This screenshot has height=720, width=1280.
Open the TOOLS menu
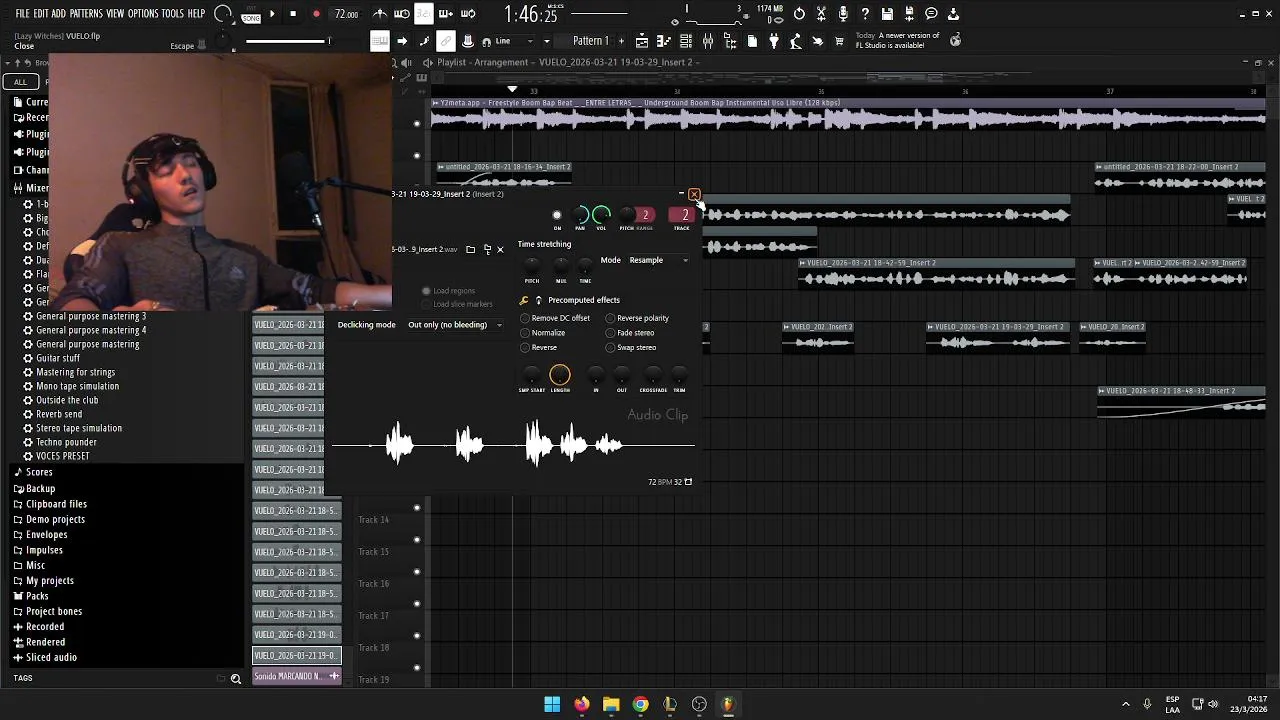(x=172, y=14)
